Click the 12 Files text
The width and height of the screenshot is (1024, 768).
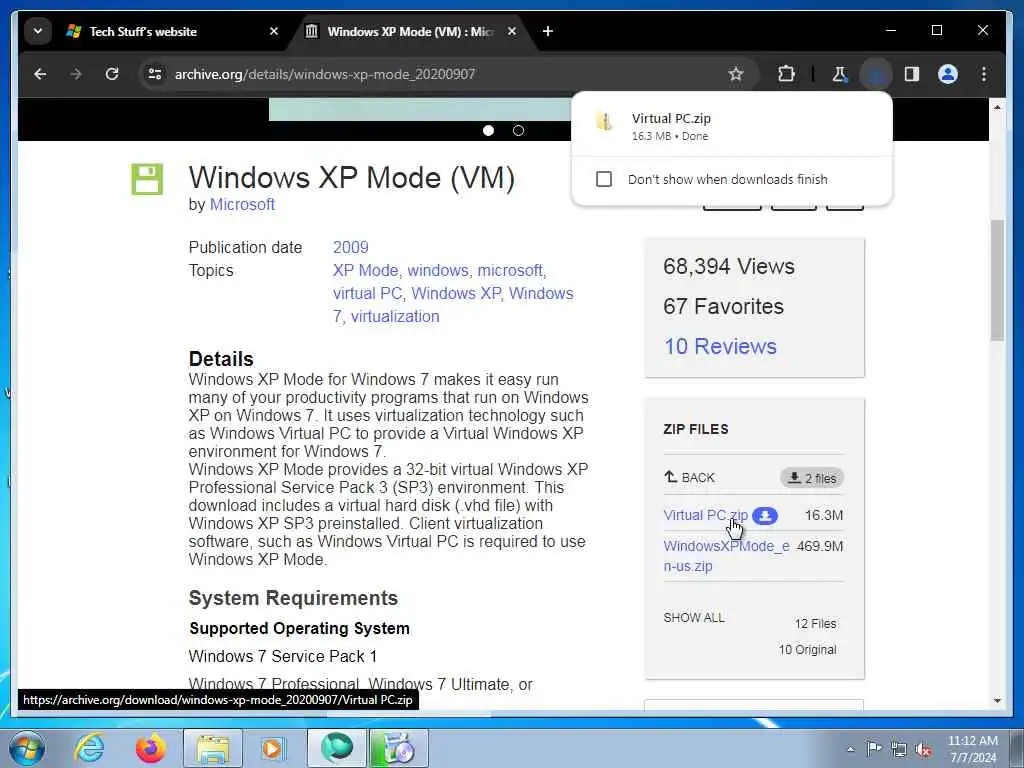(x=816, y=624)
